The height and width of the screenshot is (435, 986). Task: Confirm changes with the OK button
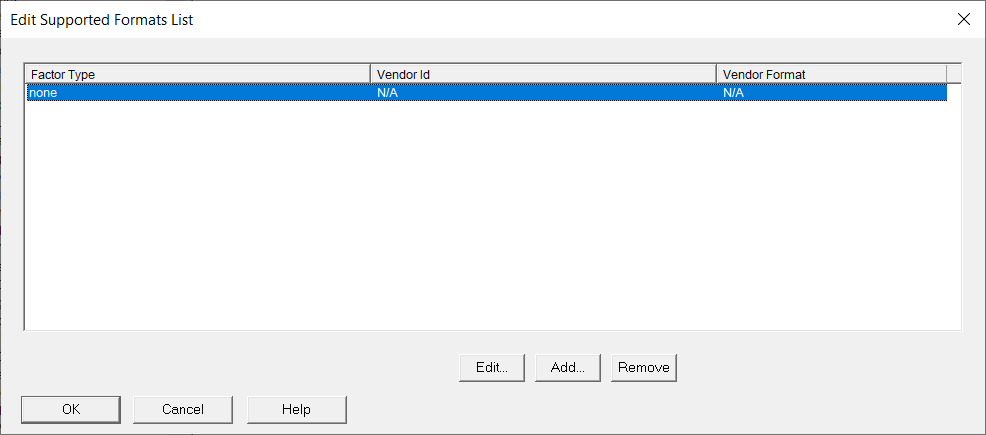[71, 409]
